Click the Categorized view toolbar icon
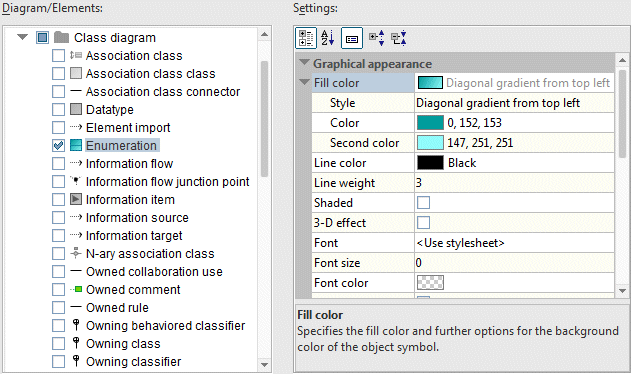631x374 pixels. [x=306, y=38]
